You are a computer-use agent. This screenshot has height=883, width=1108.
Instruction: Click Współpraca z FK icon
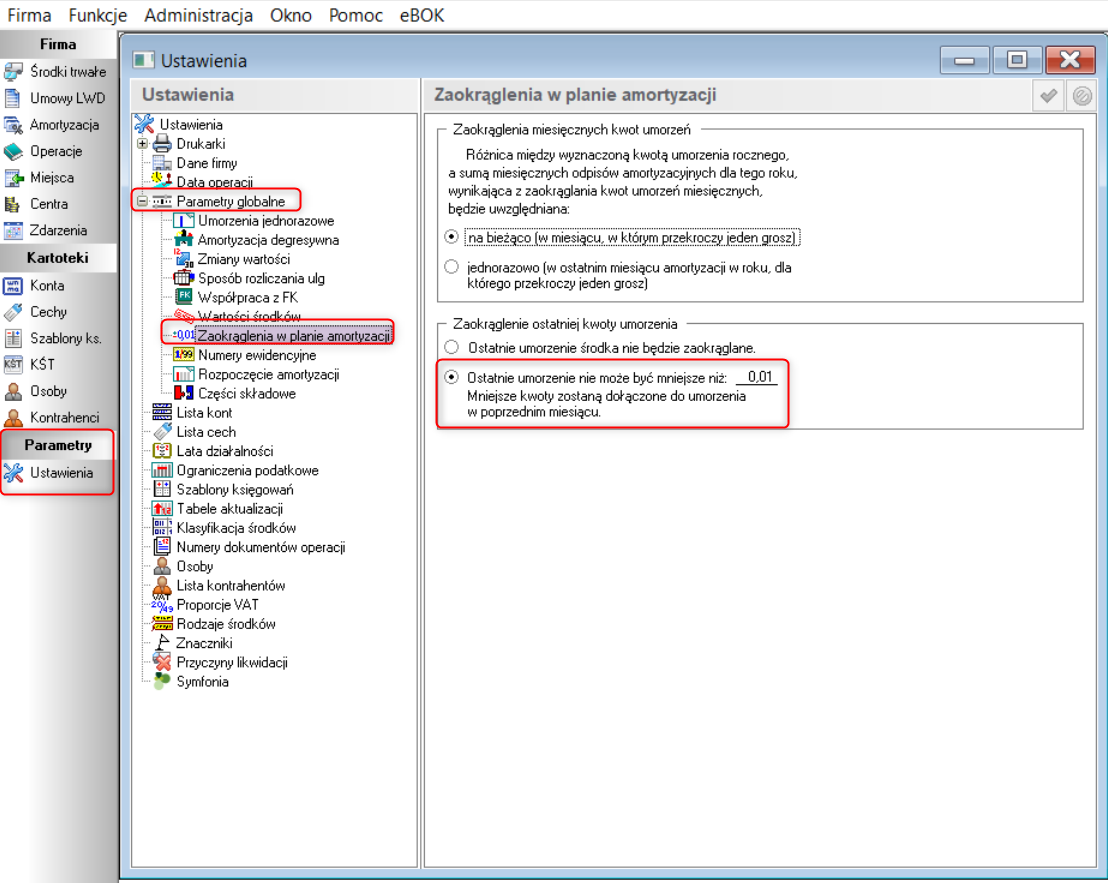click(x=184, y=297)
